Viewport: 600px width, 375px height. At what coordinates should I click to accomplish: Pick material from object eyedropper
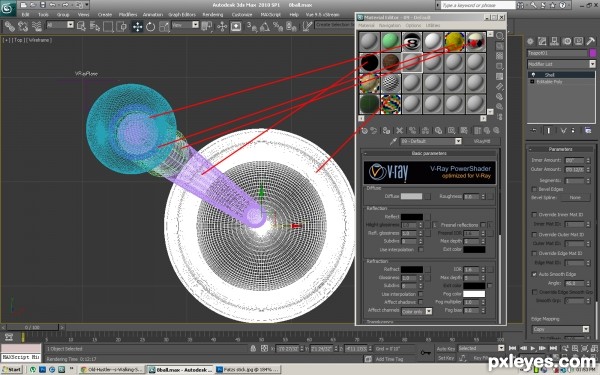tap(393, 141)
